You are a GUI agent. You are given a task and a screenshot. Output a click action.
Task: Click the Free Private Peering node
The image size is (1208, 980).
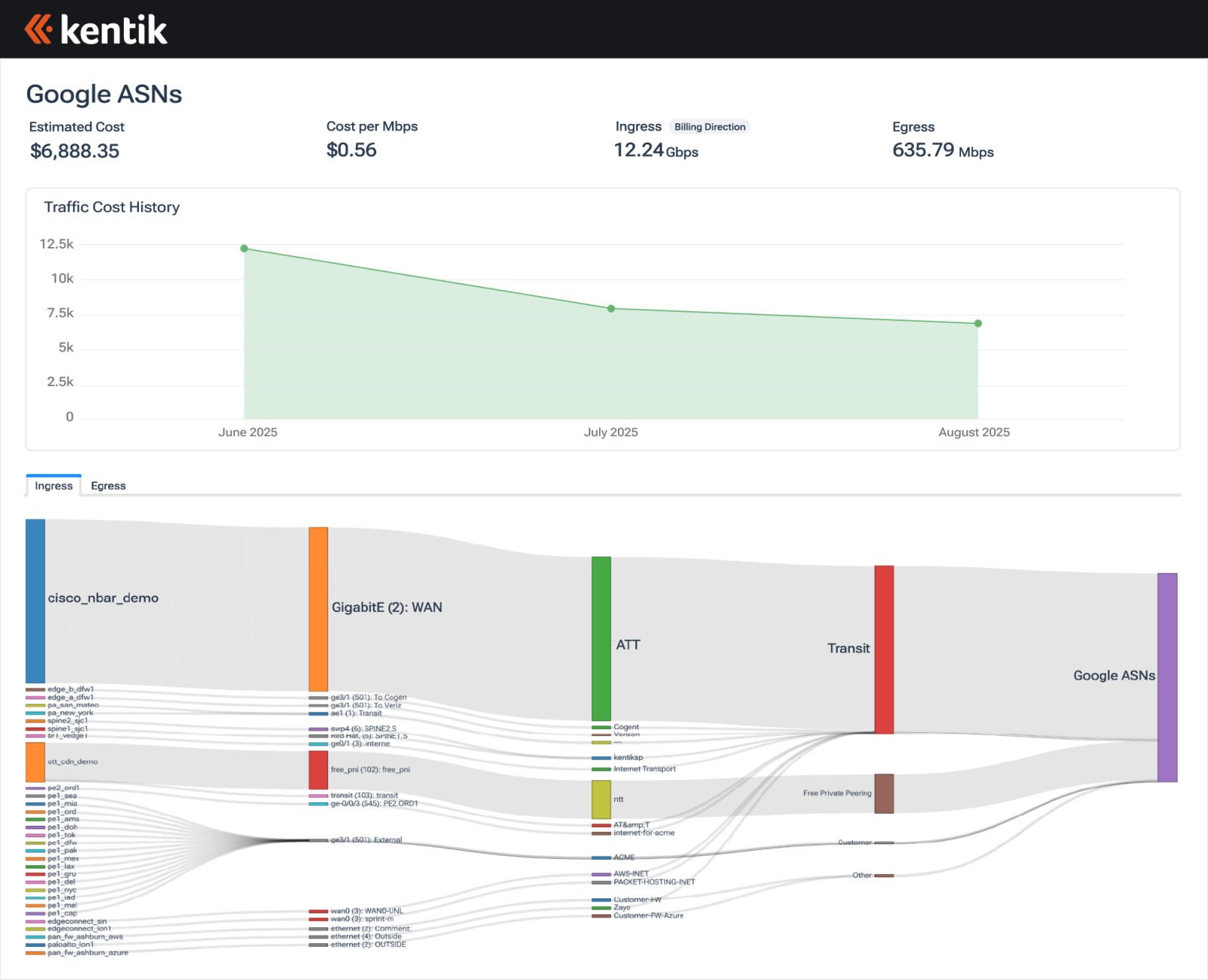click(884, 793)
